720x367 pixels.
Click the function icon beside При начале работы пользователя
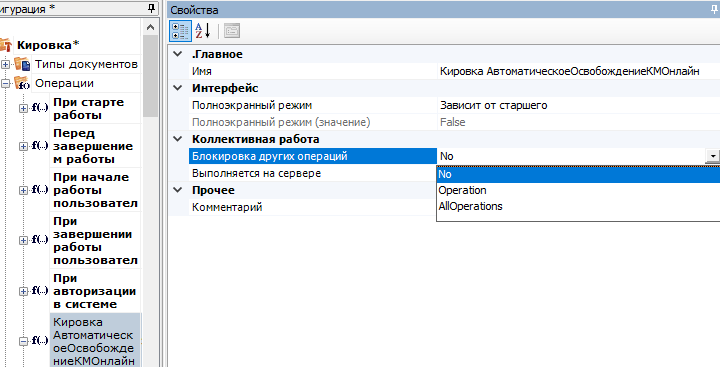(x=39, y=190)
